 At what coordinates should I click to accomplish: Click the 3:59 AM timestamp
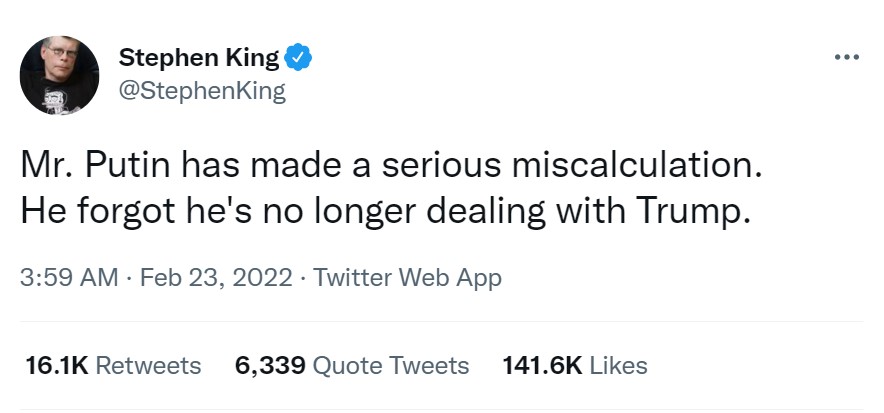click(x=69, y=277)
